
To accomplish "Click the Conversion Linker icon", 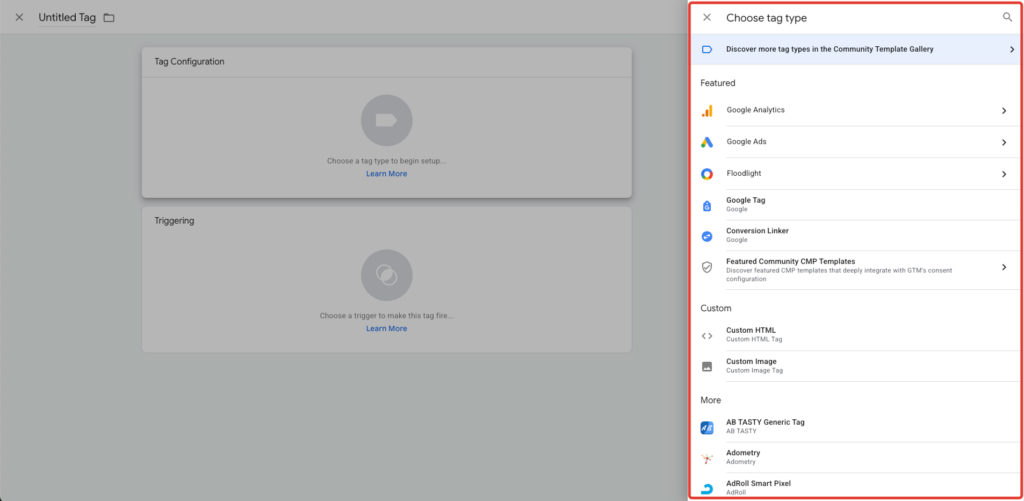I will tap(707, 236).
